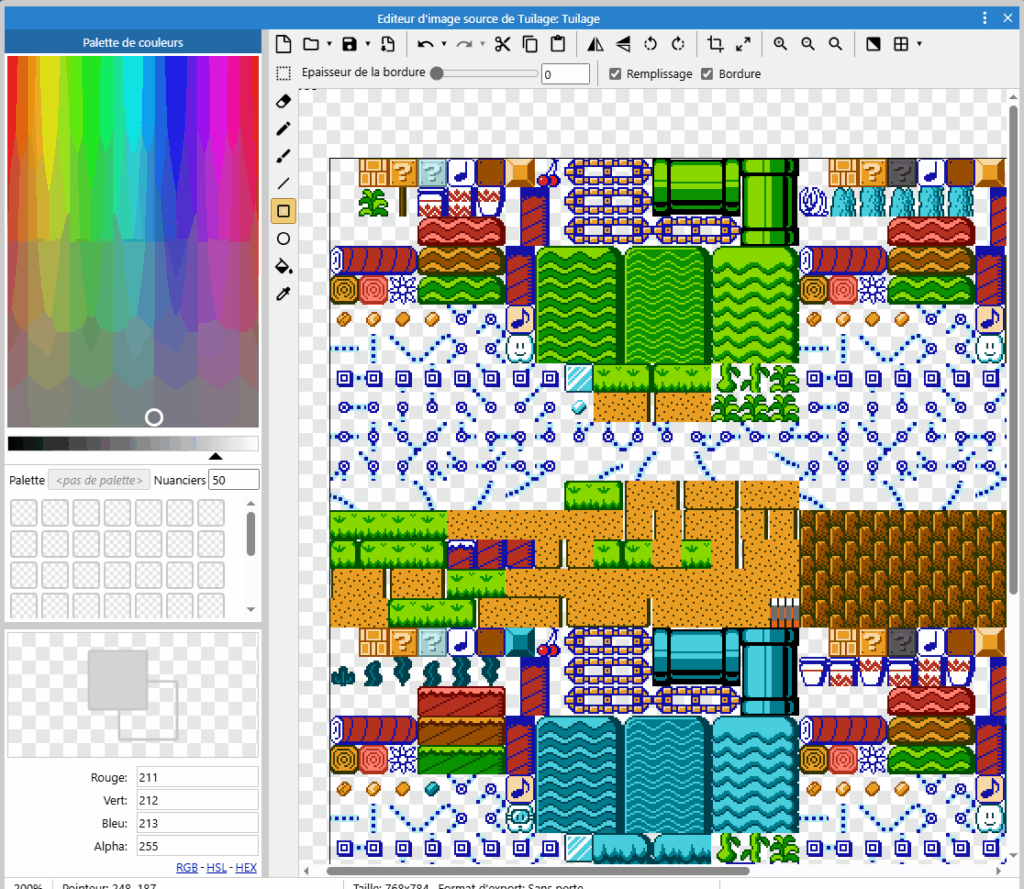This screenshot has height=889, width=1024.
Task: Select the Brush tool
Action: [283, 156]
